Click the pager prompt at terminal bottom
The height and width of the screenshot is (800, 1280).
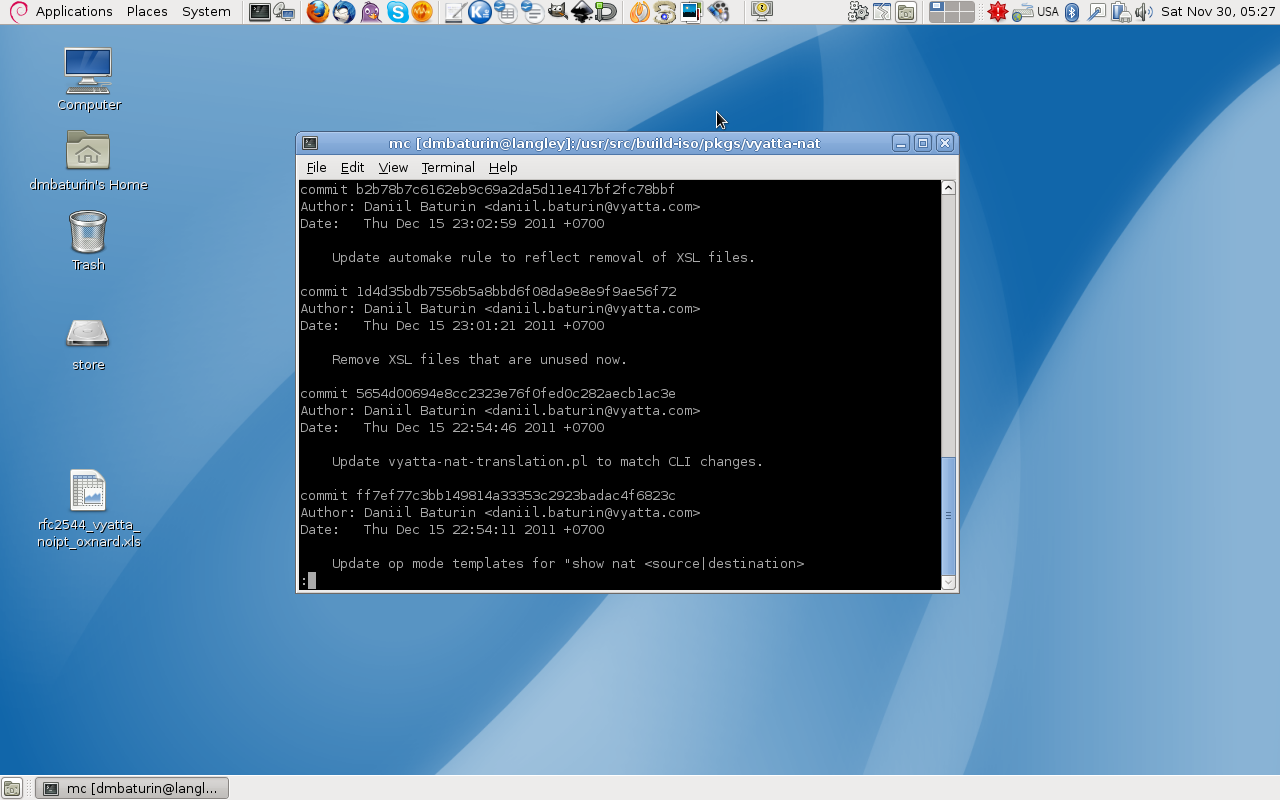308,580
